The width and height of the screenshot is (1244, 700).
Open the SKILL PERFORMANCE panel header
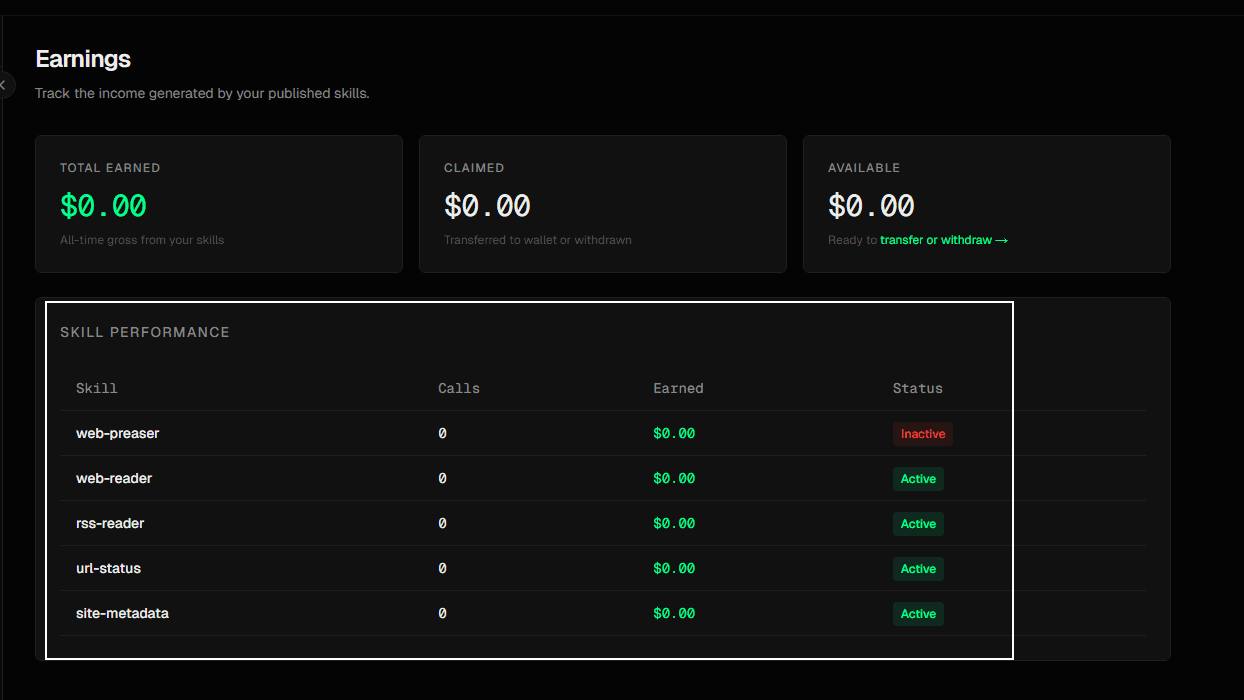click(145, 331)
